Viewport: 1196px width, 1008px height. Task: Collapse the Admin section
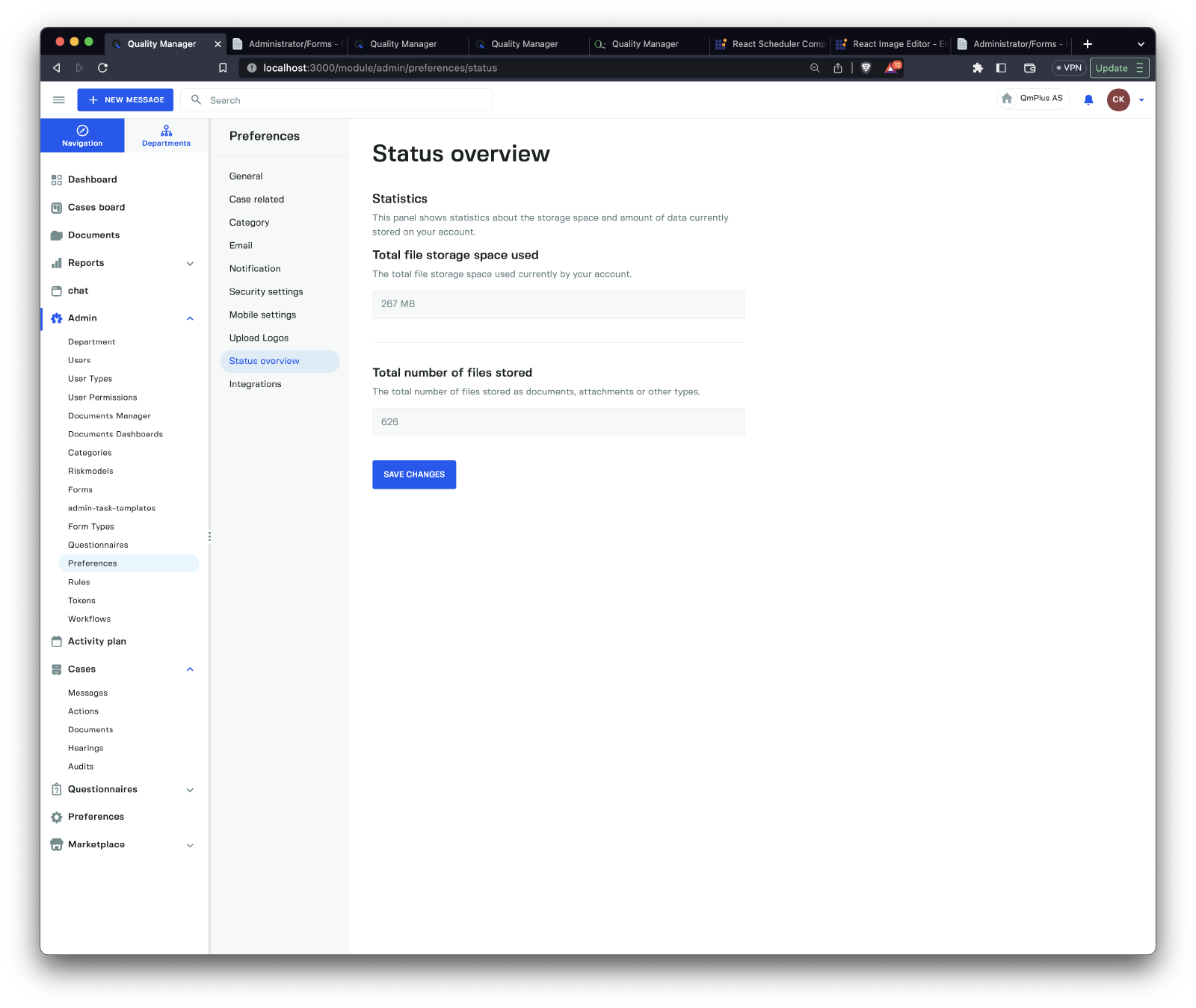pos(190,318)
